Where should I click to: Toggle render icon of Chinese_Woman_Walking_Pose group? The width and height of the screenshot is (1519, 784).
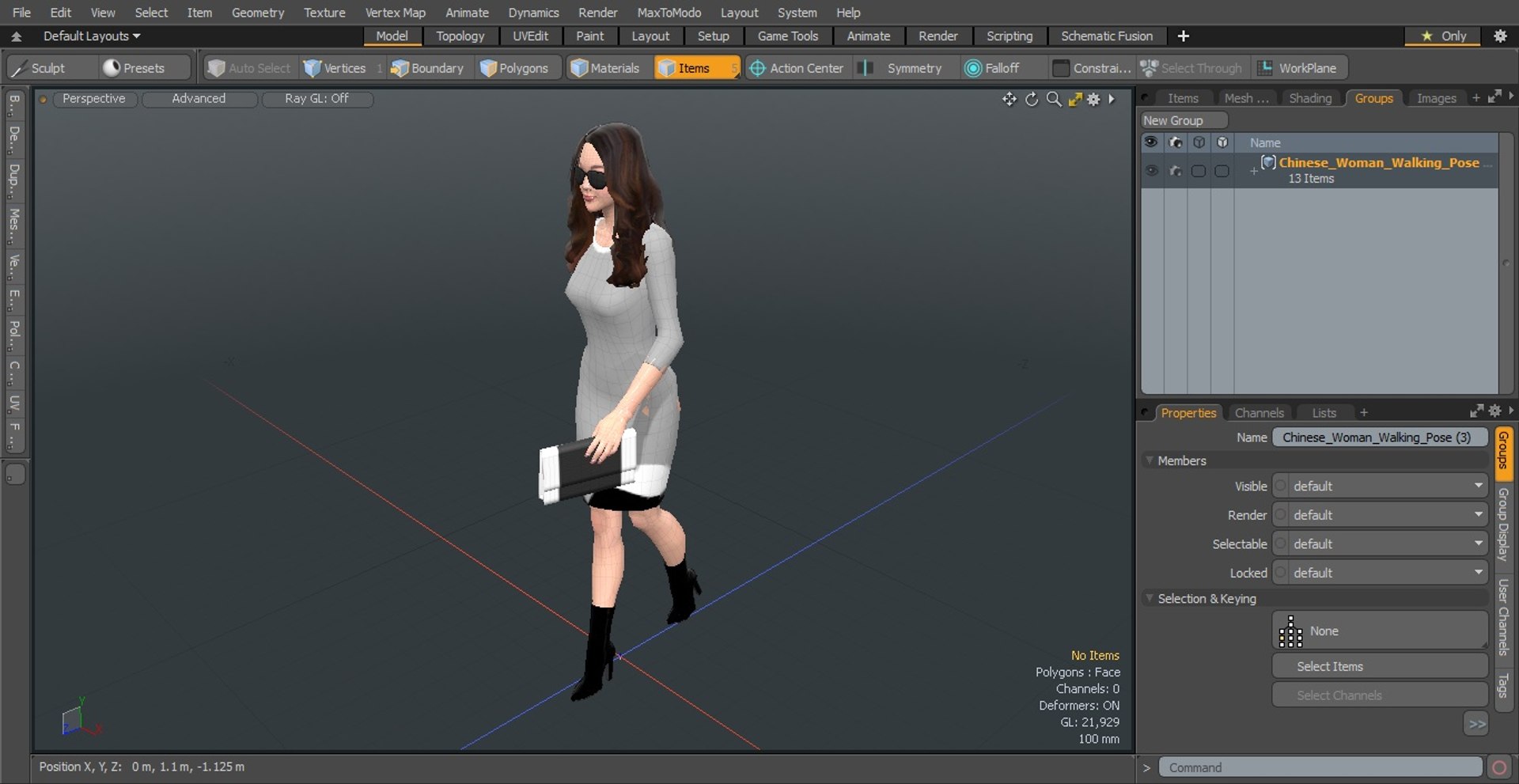pyautogui.click(x=1176, y=171)
